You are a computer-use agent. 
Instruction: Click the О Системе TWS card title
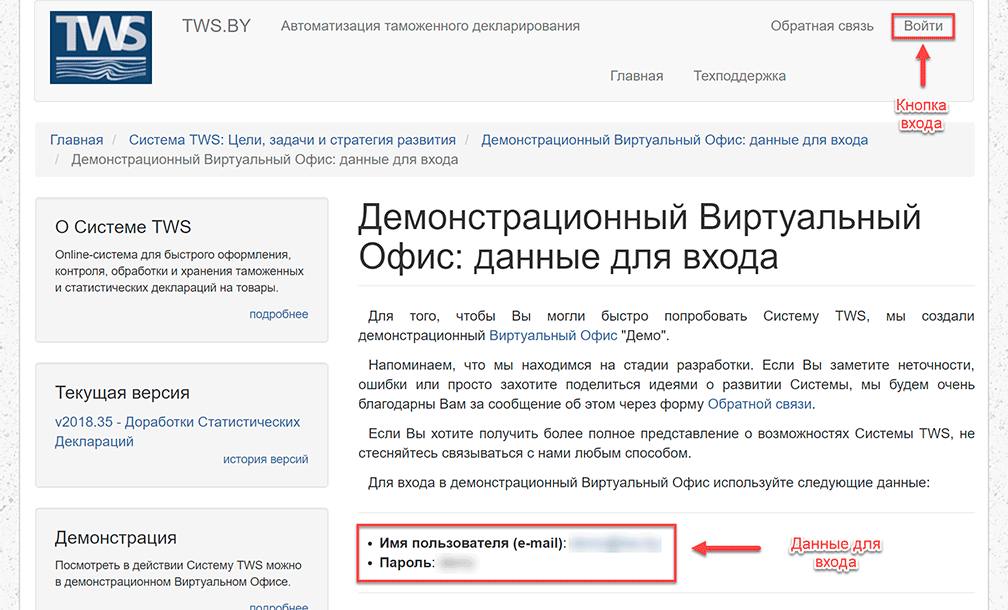coord(123,227)
